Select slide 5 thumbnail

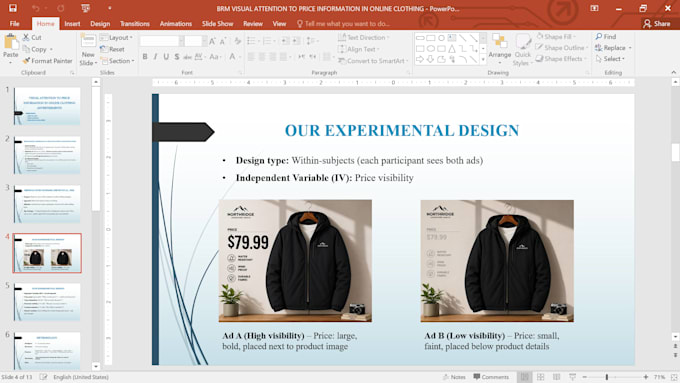point(47,302)
